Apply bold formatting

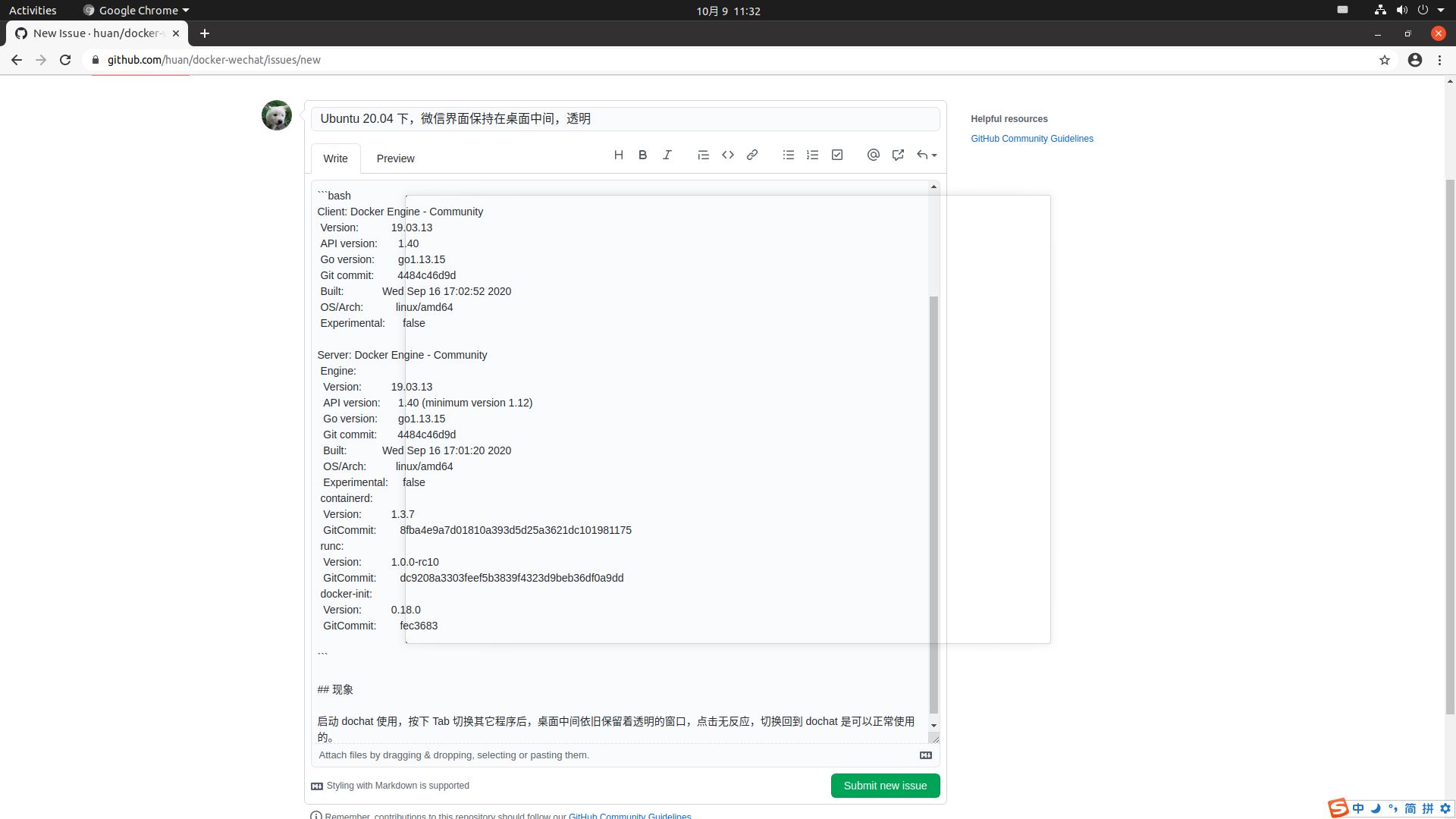[x=642, y=155]
